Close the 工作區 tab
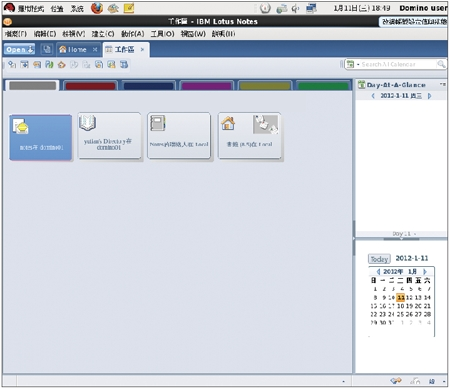 pyautogui.click(x=142, y=50)
